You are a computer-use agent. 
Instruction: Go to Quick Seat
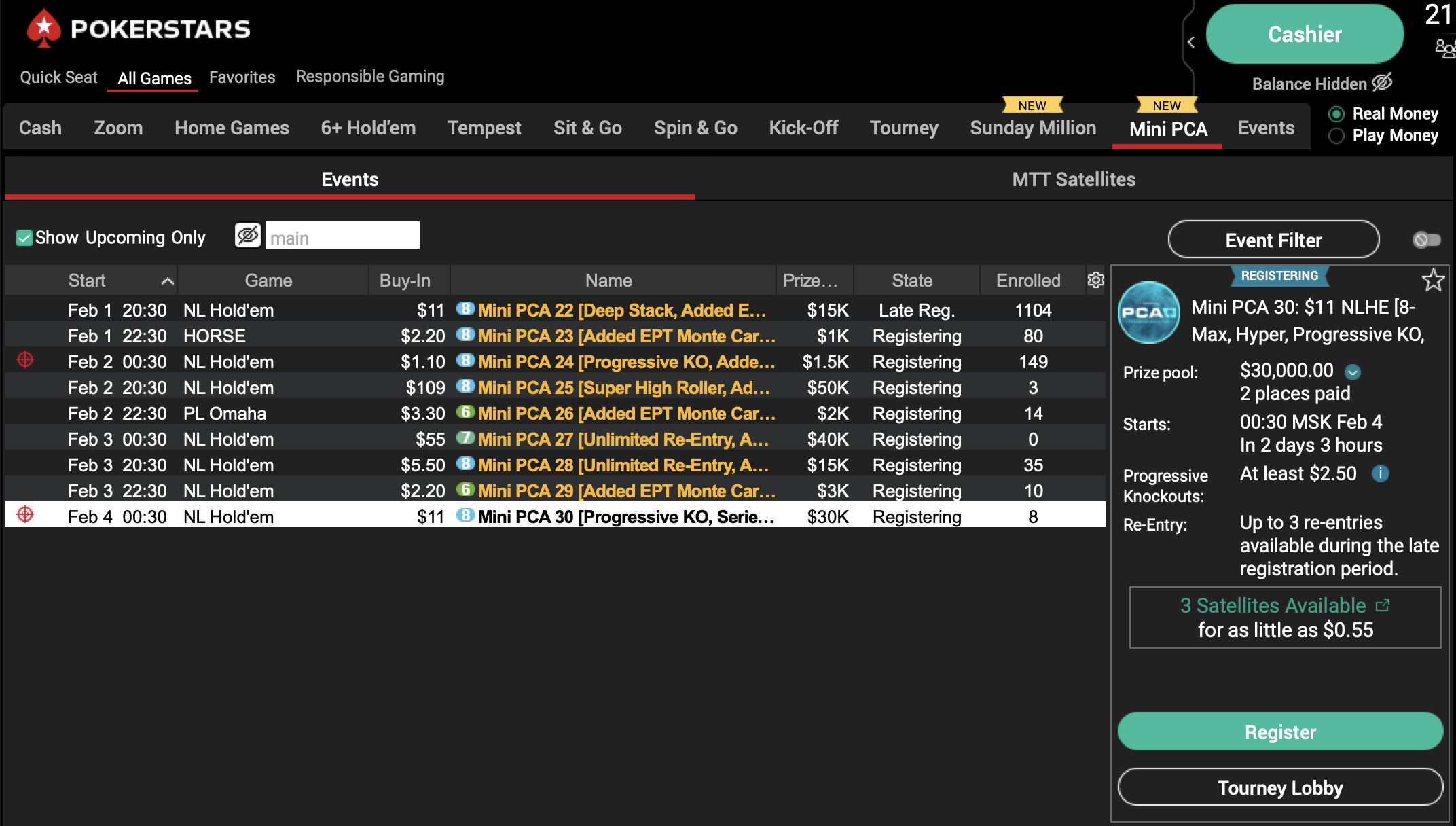pos(58,77)
